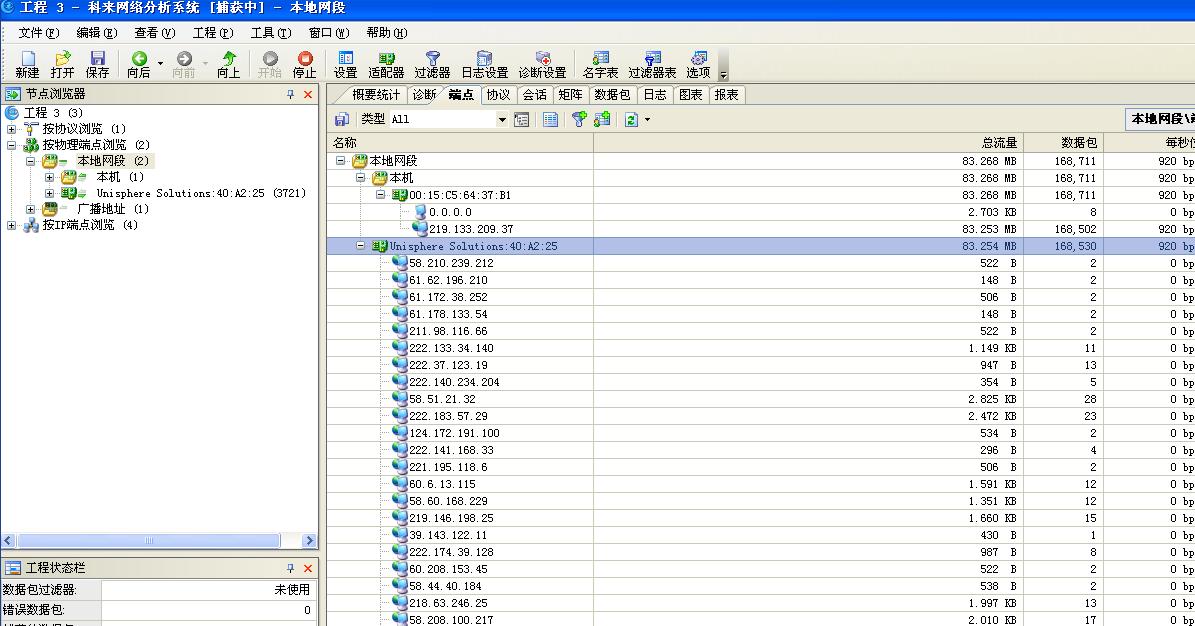The width and height of the screenshot is (1195, 626).
Task: Select the 矩阵 tab
Action: click(570, 95)
